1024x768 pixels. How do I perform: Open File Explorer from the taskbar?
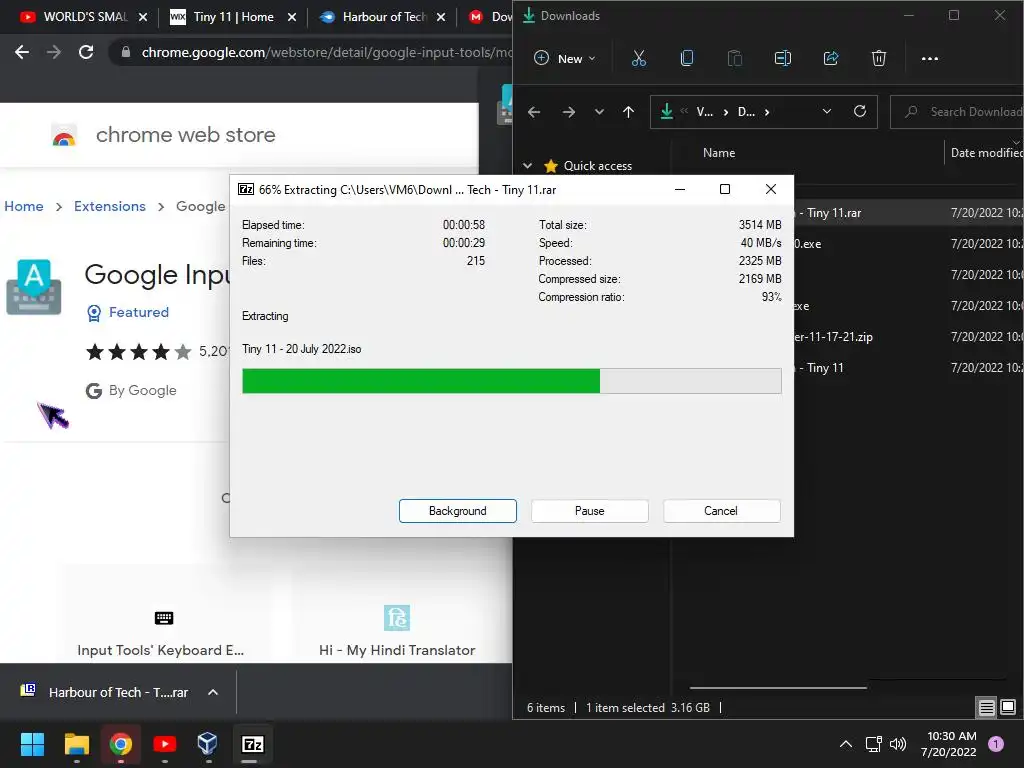tap(76, 744)
